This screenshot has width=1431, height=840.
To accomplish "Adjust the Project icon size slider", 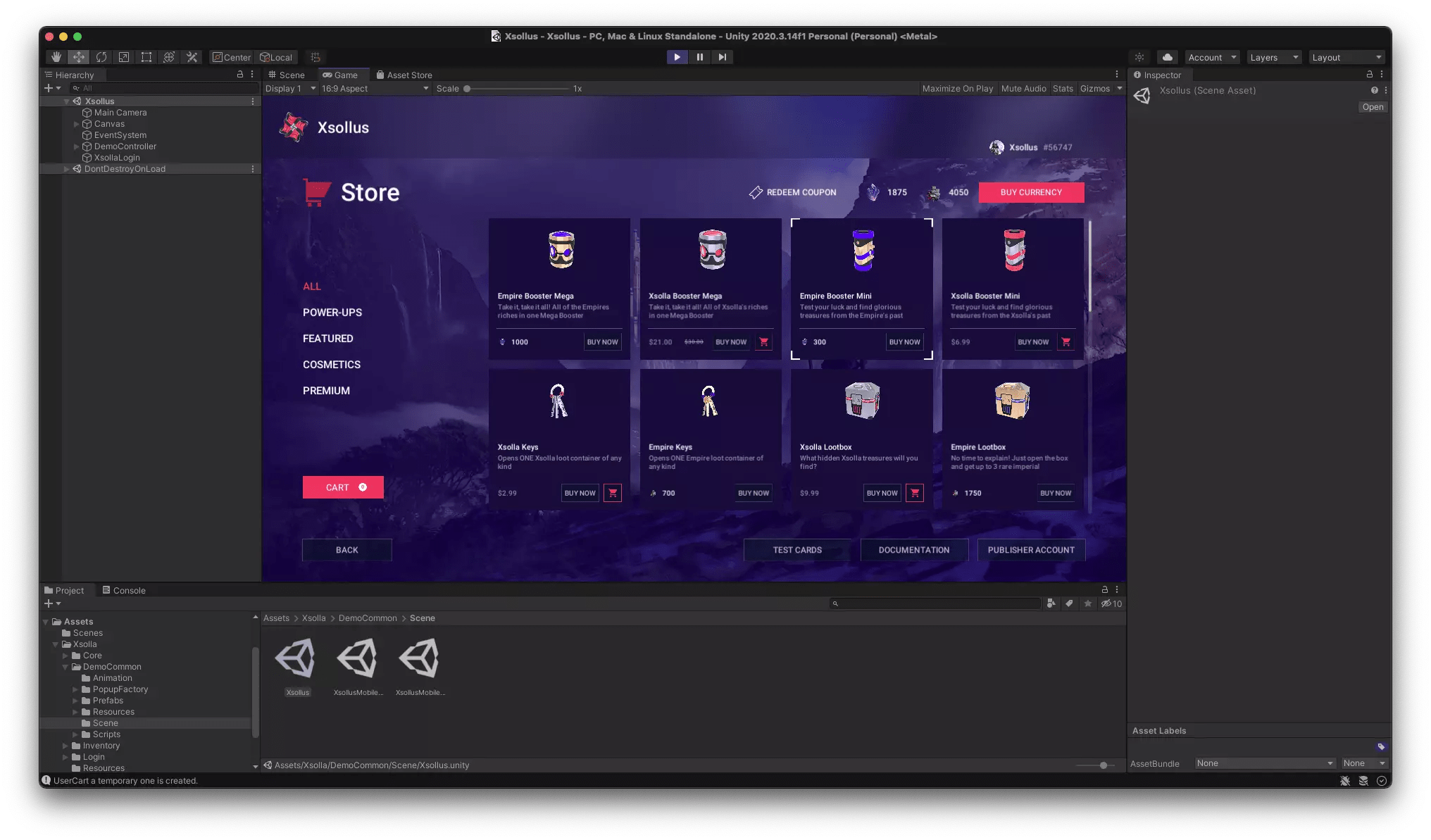I will tap(1096, 765).
